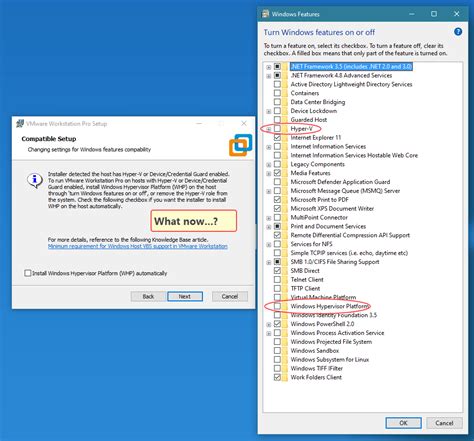Viewport: 474px width, 441px height.
Task: Expand .NET Framework 4.8 Advanced Services node
Action: point(269,76)
